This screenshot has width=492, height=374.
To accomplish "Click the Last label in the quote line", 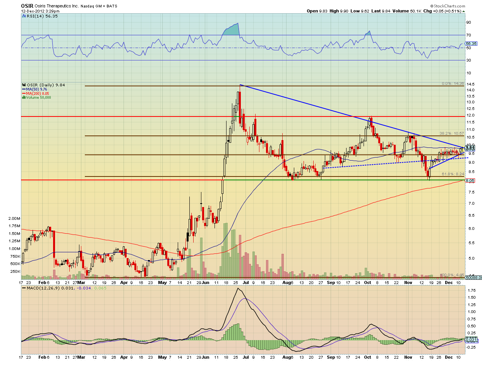I will point(376,11).
